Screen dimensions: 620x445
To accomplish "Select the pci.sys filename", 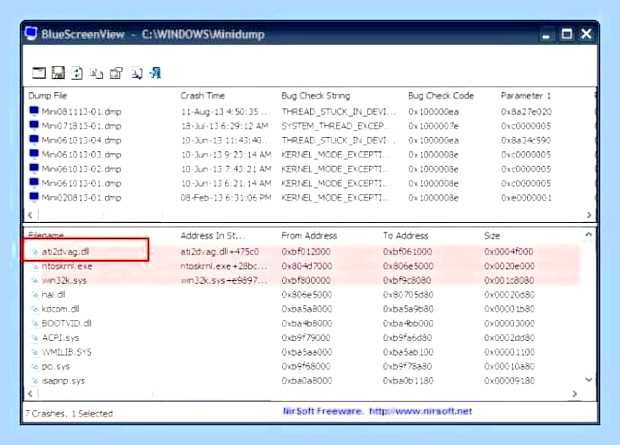I will coord(56,367).
